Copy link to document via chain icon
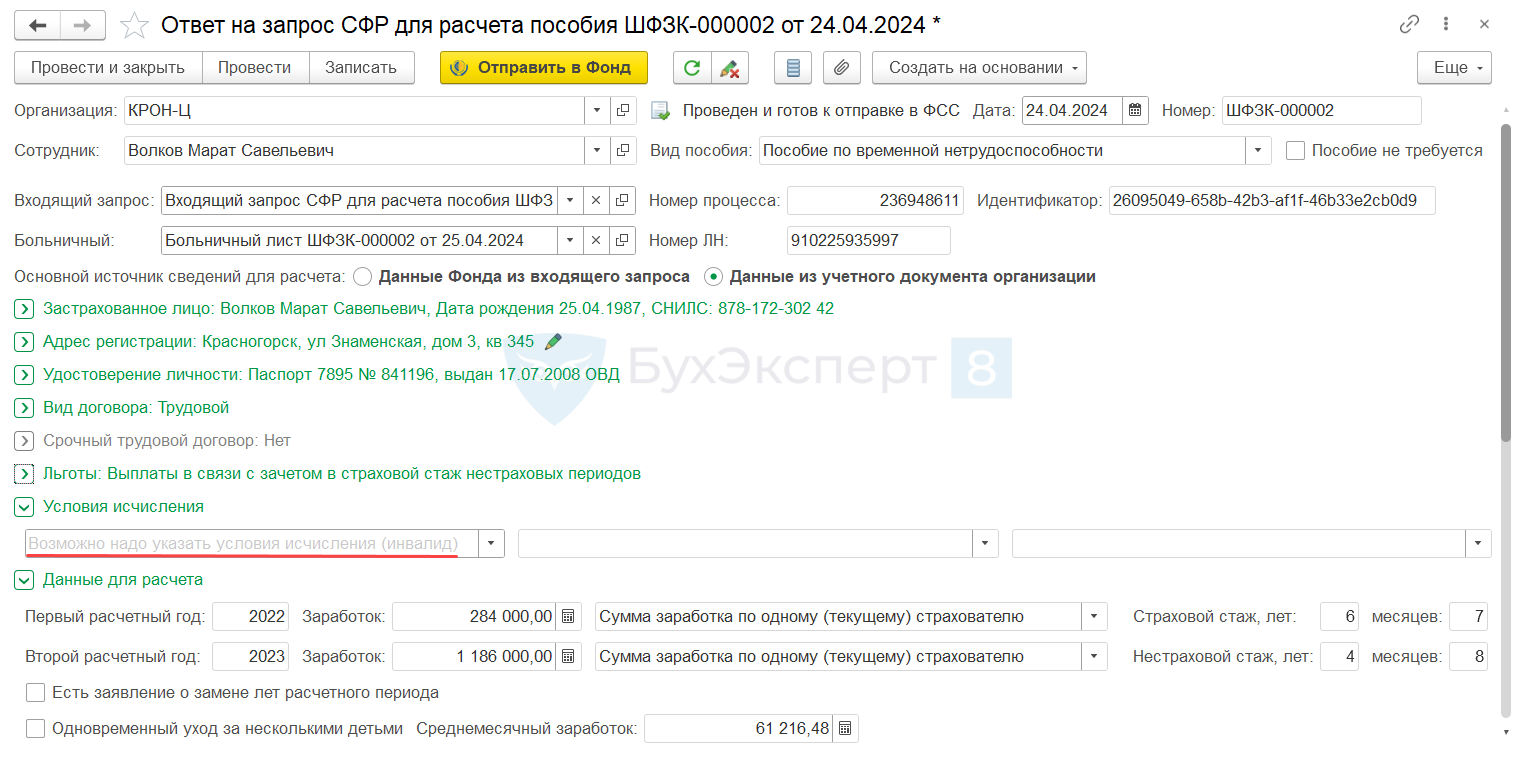This screenshot has width=1514, height=760. click(x=1409, y=25)
